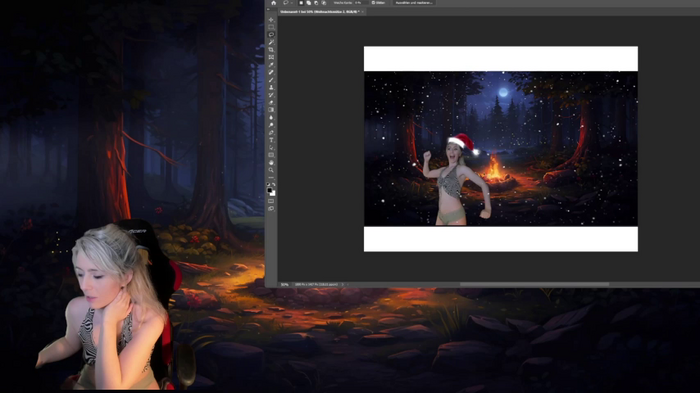700x393 pixels.
Task: Select the Eraser tool
Action: coord(271,102)
